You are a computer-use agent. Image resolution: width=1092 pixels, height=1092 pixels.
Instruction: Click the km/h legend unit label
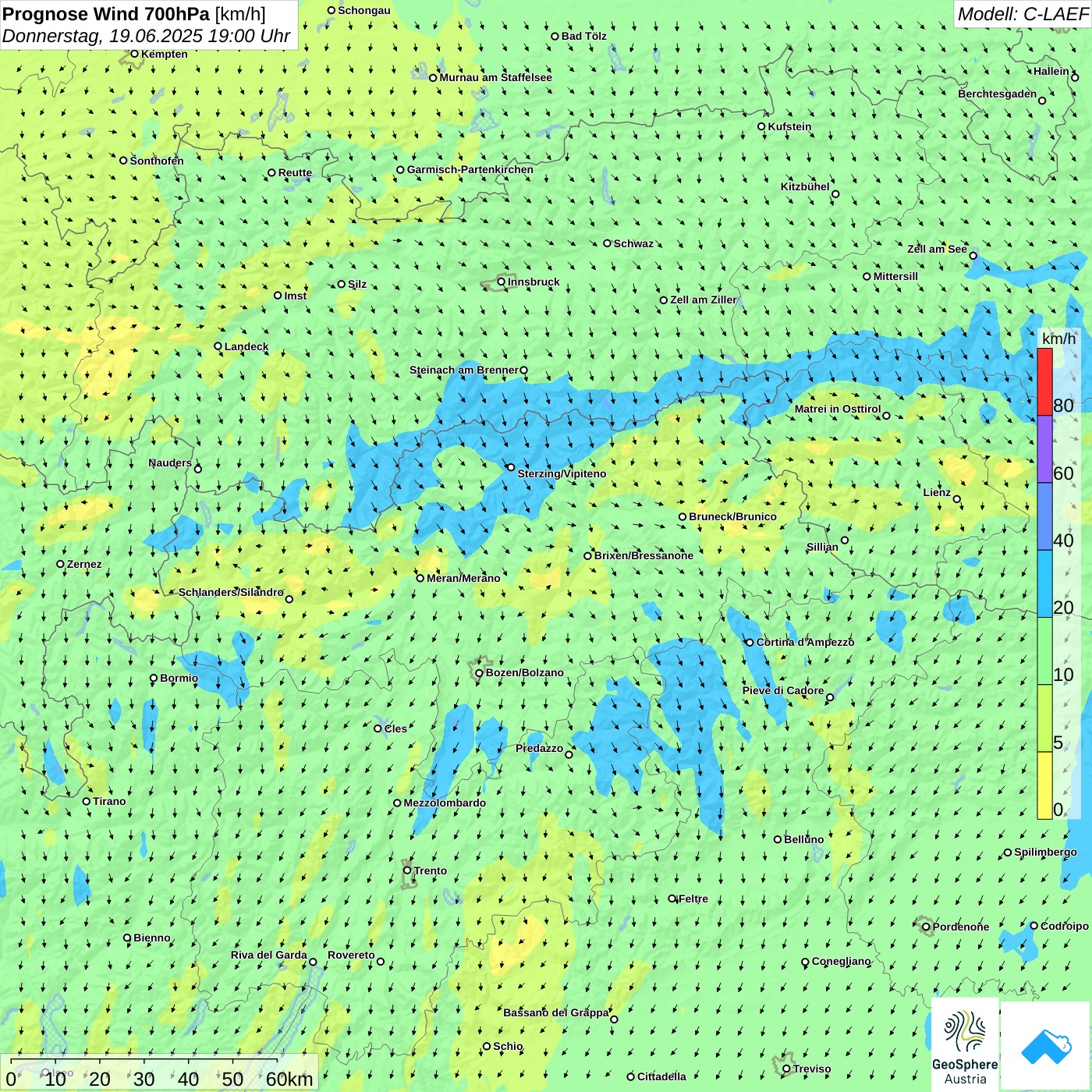click(x=1058, y=339)
